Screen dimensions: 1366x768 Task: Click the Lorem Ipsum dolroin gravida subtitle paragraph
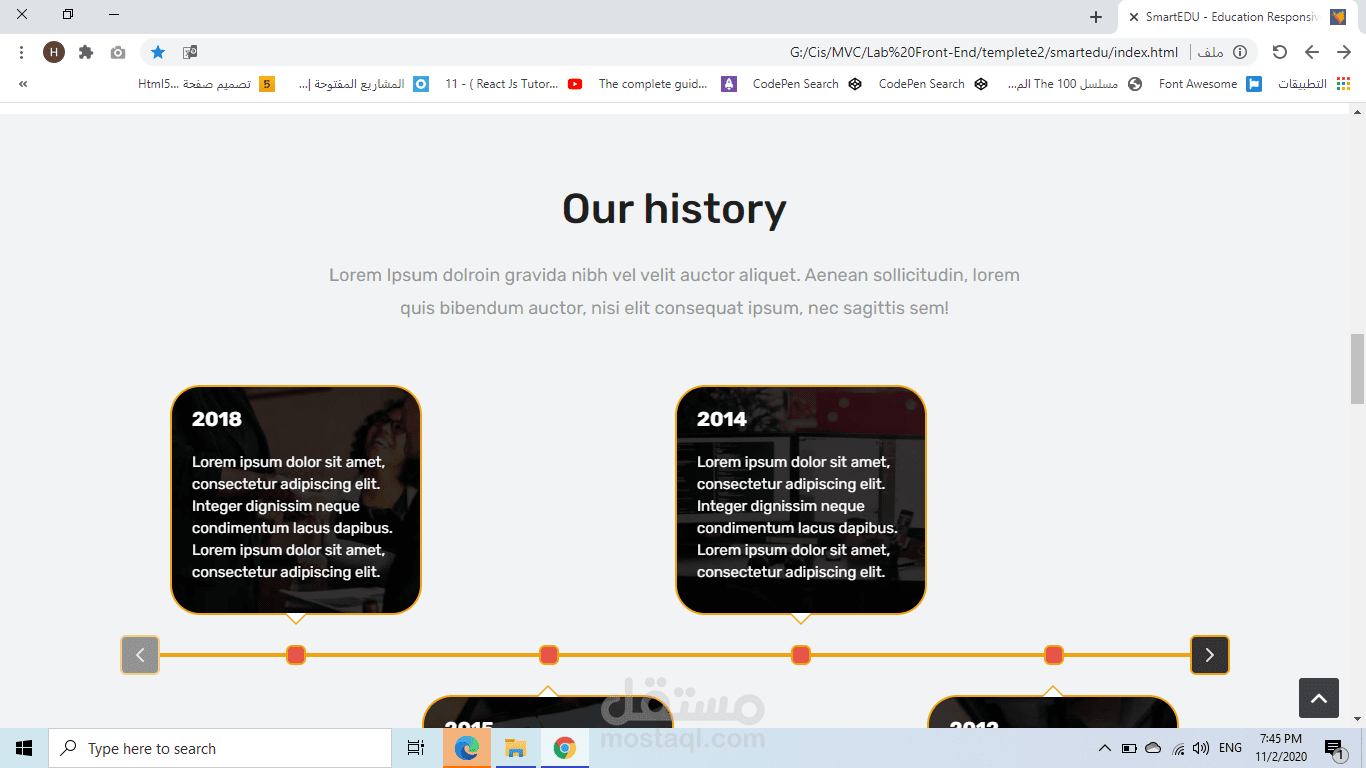(674, 291)
